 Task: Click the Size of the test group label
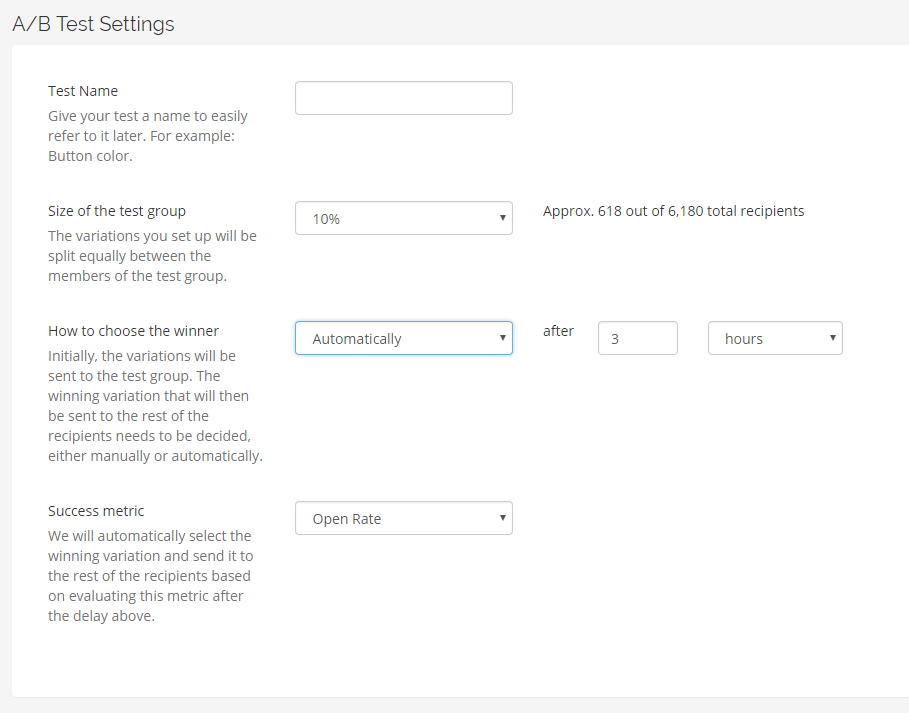[x=117, y=211]
